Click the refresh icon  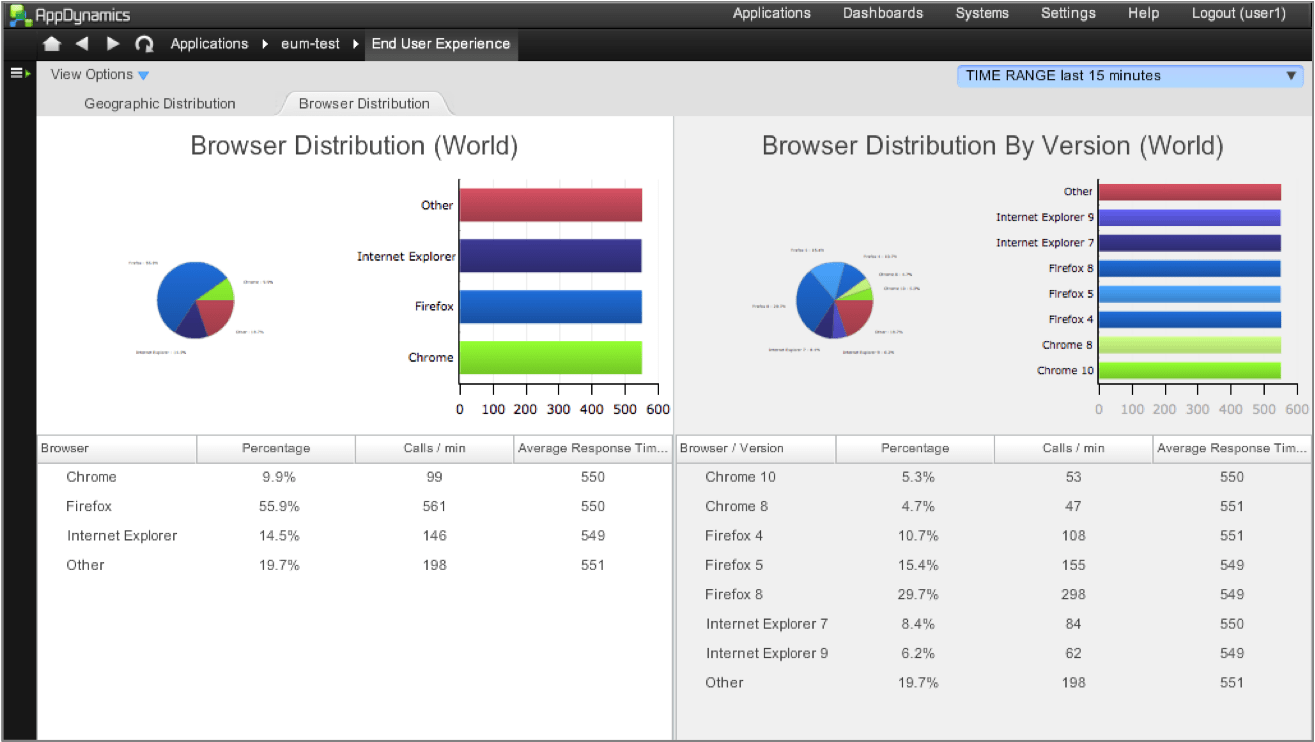tap(144, 44)
